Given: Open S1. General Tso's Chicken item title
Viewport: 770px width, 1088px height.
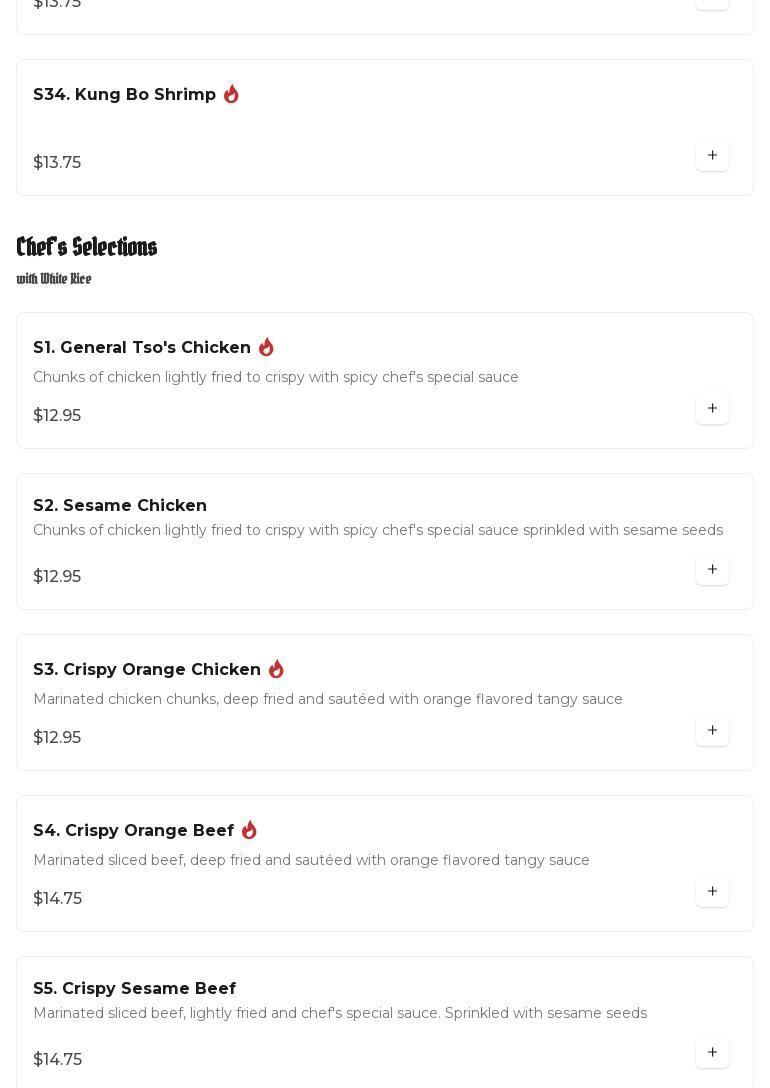Looking at the screenshot, I should [x=142, y=347].
